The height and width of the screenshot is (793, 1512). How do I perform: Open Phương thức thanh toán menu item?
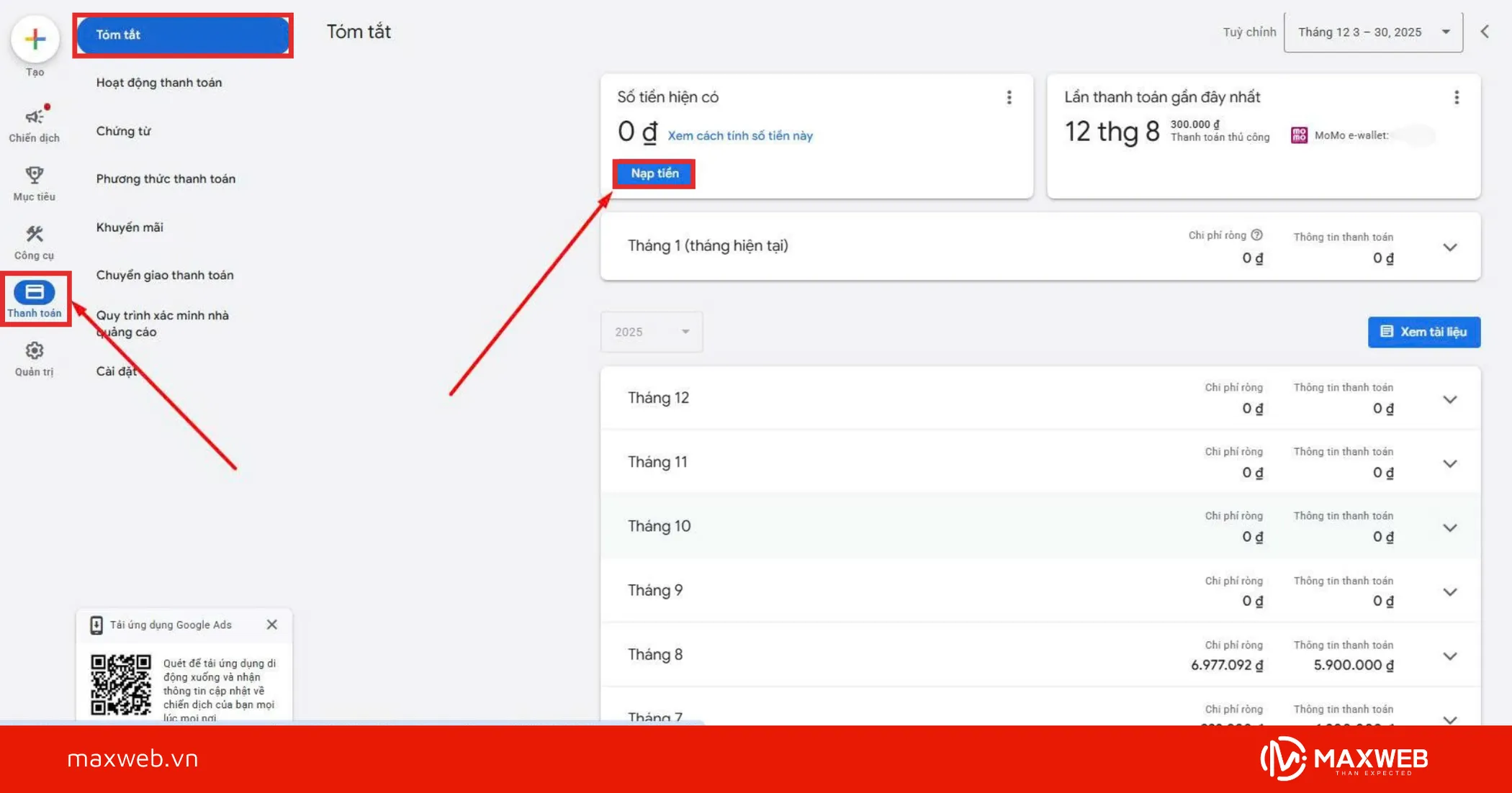[x=166, y=178]
